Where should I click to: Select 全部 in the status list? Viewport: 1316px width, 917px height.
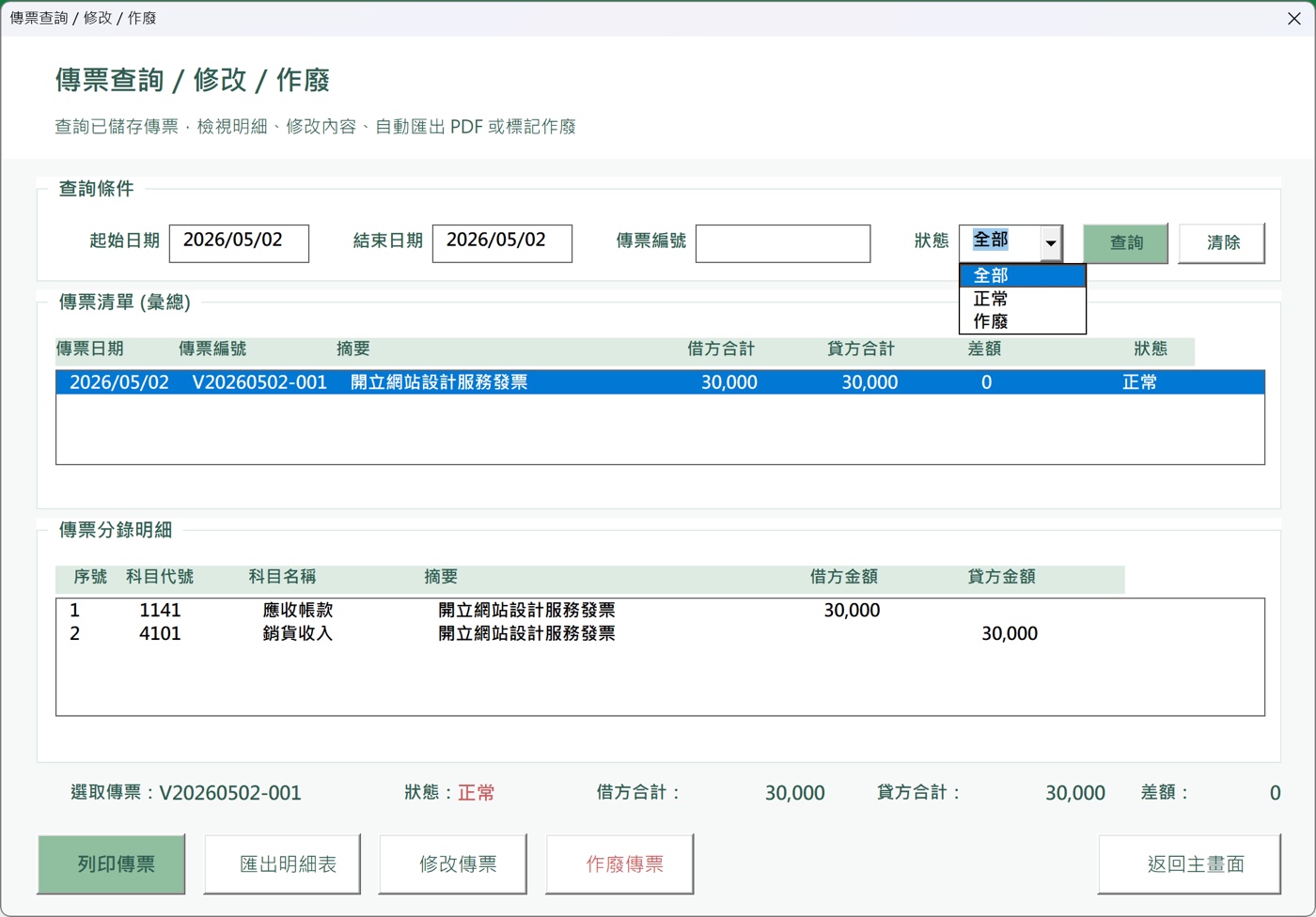click(x=1023, y=275)
